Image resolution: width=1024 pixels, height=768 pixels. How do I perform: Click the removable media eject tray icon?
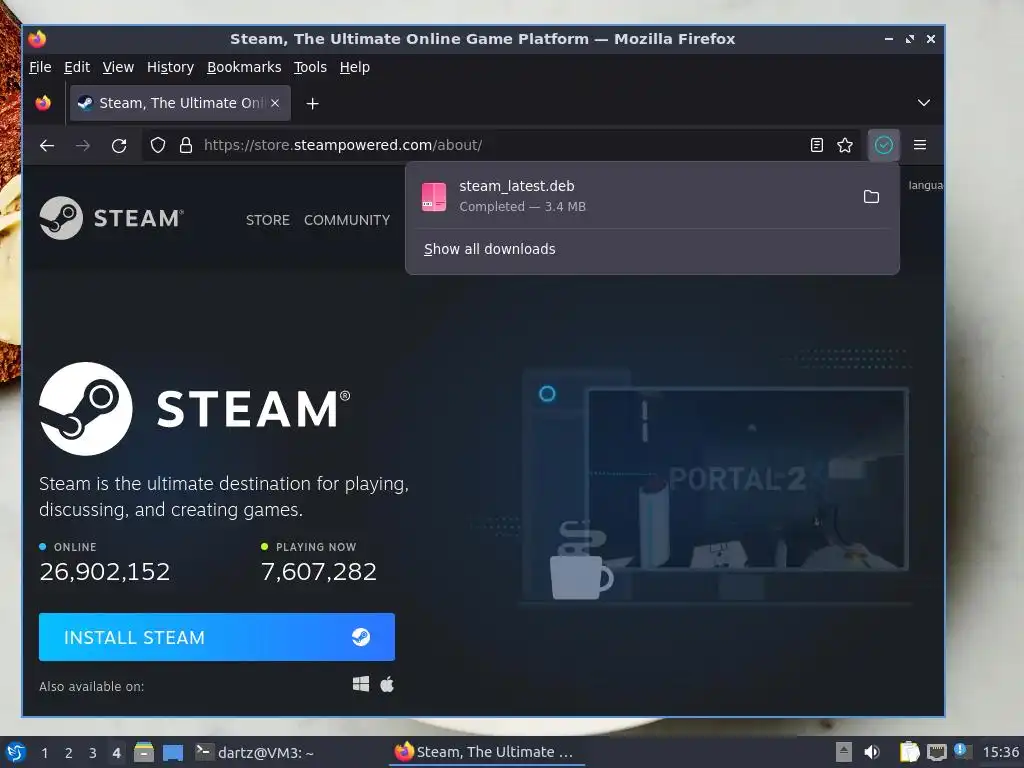tap(844, 752)
